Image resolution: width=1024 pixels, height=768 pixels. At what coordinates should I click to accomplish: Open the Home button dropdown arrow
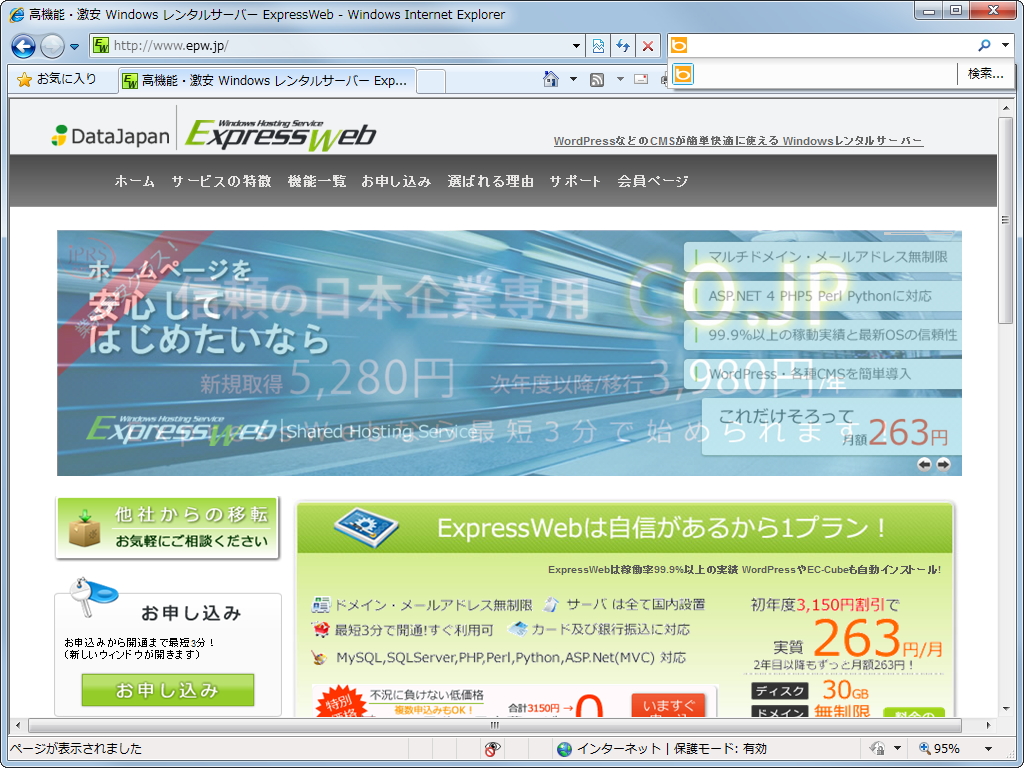(x=573, y=78)
